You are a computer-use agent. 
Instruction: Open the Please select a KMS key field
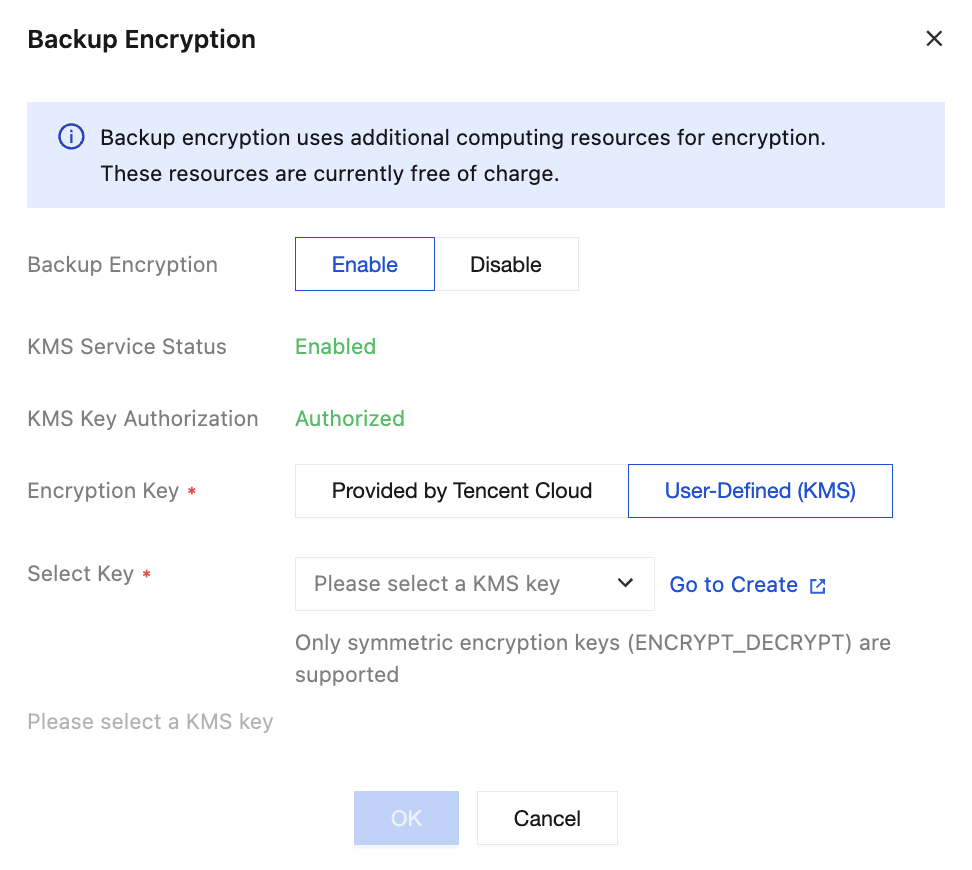coord(474,584)
